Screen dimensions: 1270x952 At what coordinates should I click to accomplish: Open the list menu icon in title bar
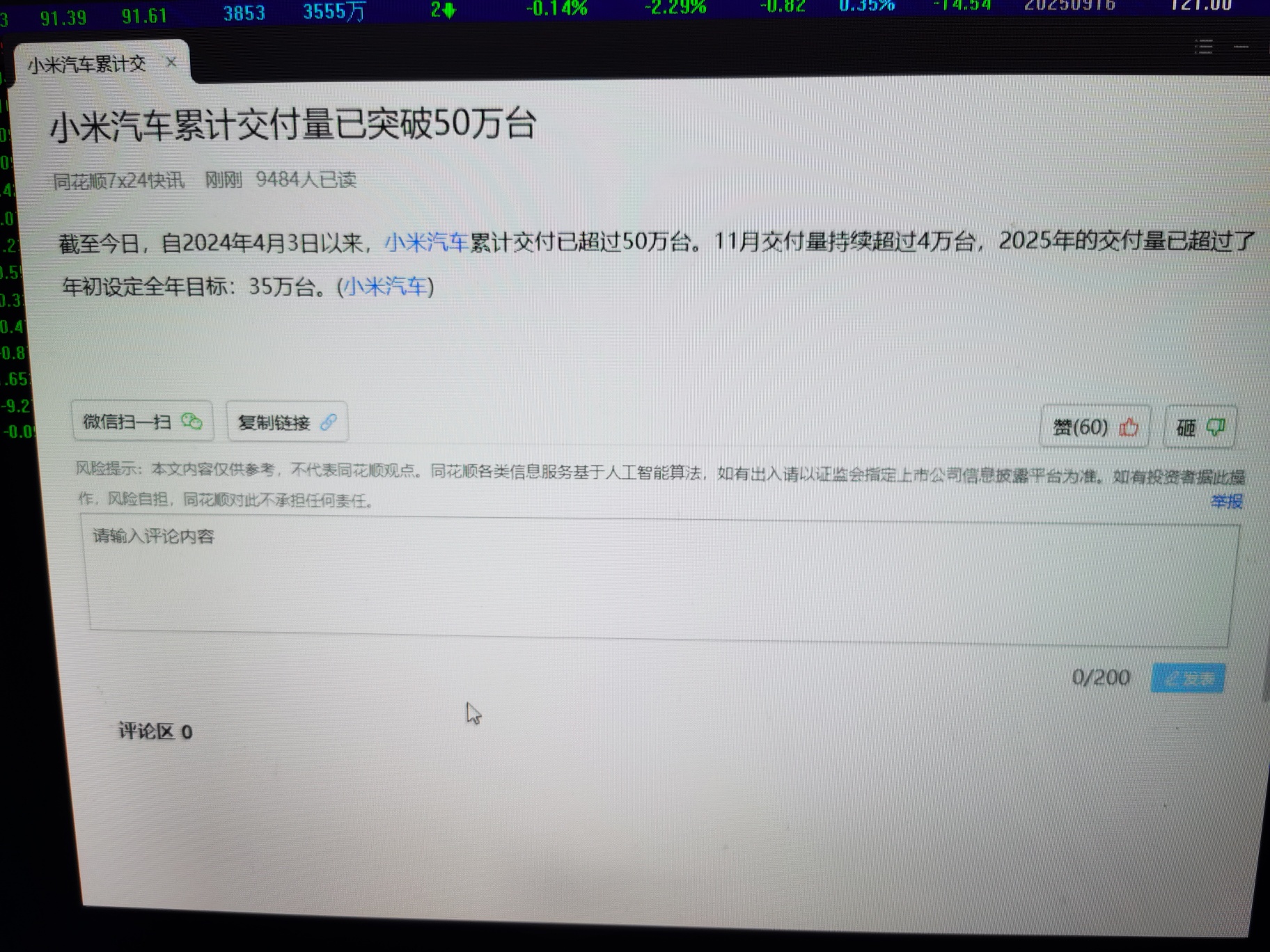tap(1204, 47)
